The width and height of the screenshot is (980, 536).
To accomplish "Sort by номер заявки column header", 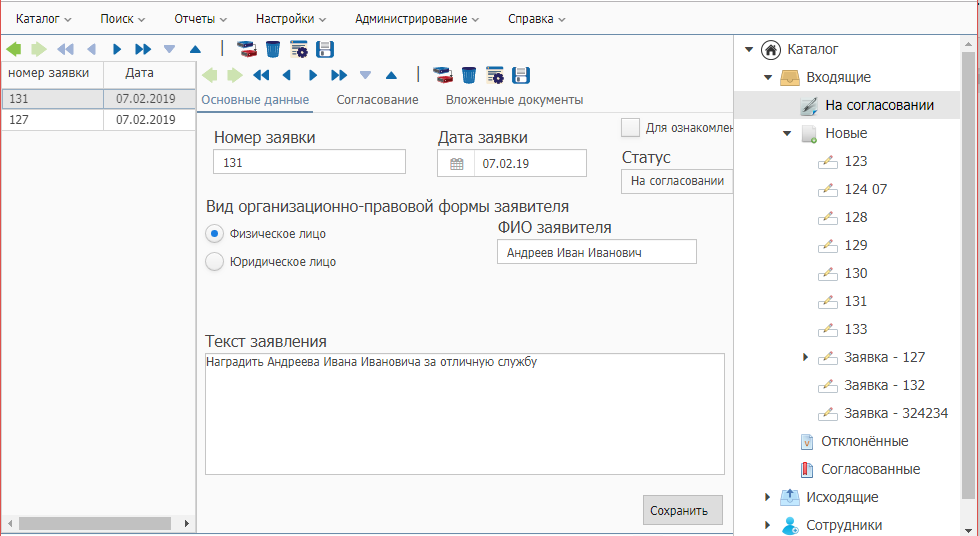I will (x=52, y=74).
